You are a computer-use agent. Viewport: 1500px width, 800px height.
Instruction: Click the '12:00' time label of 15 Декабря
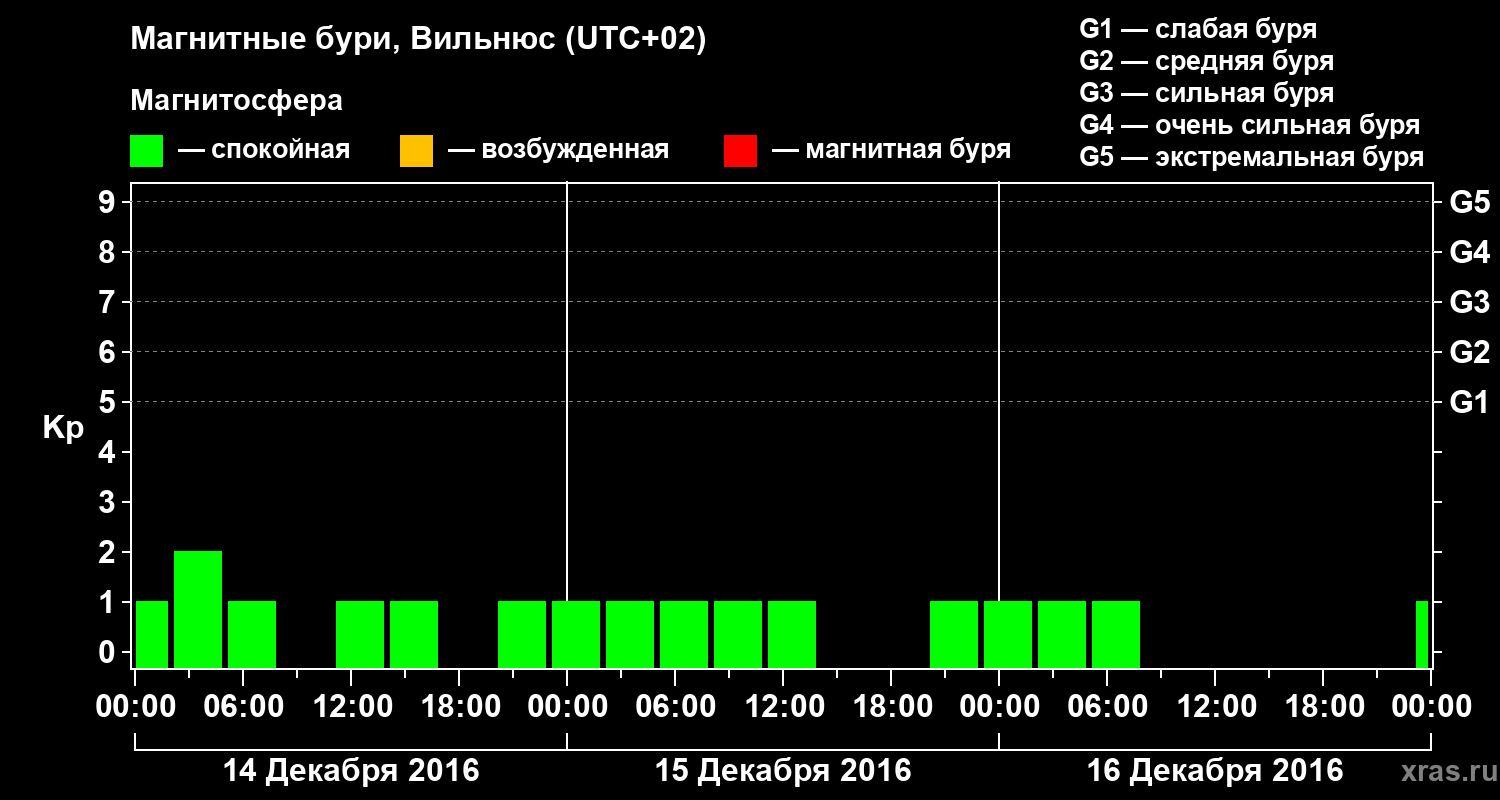coord(783,706)
